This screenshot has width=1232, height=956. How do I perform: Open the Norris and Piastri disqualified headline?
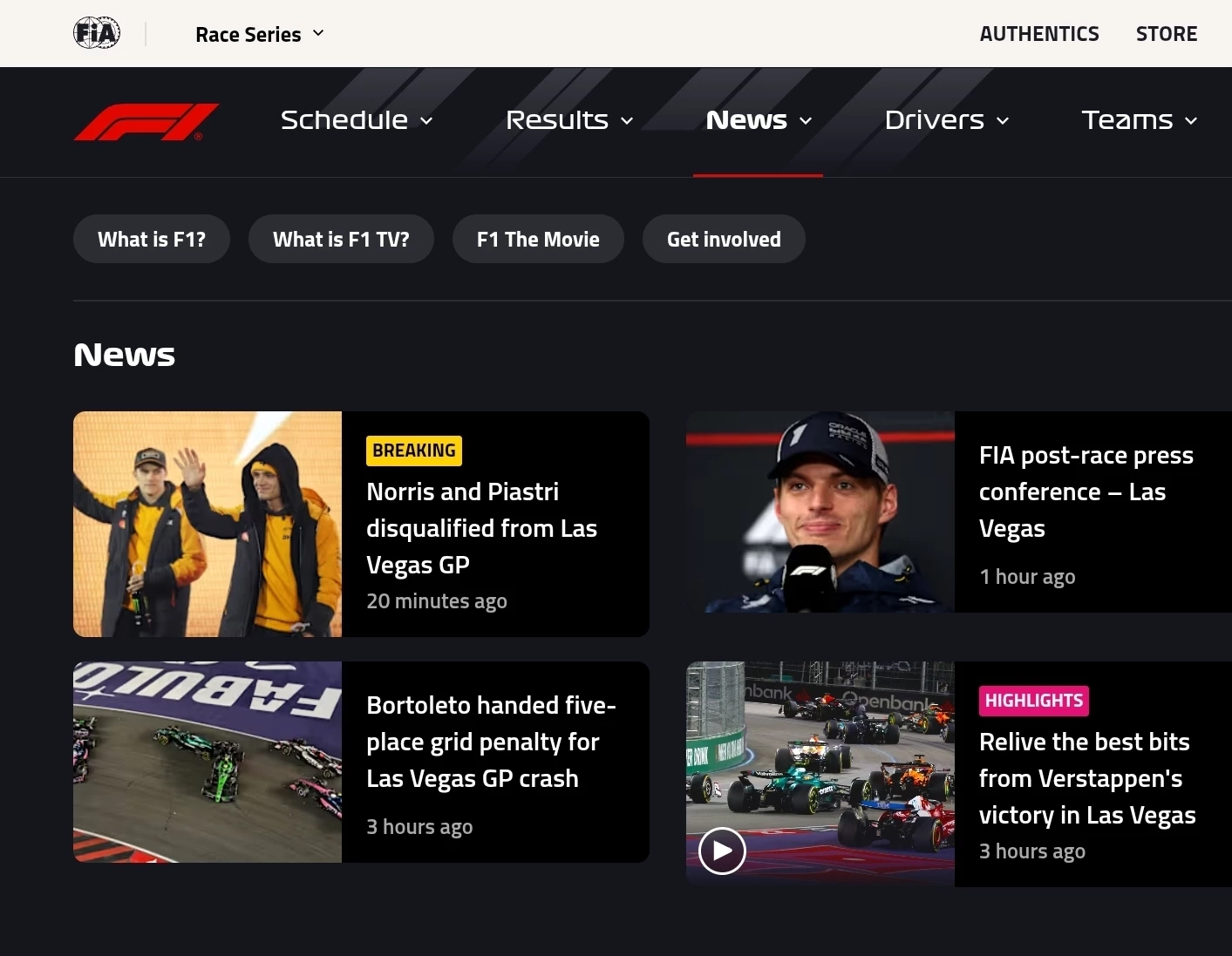[481, 528]
